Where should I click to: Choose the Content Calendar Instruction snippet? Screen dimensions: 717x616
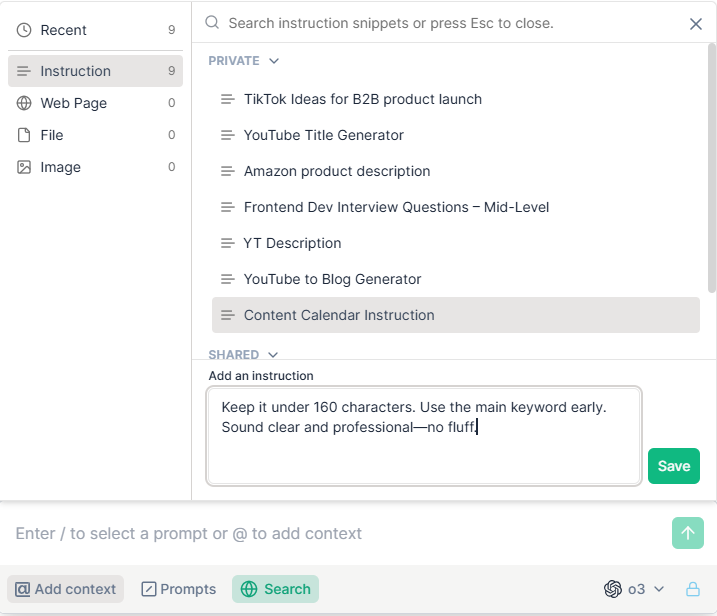tap(455, 315)
